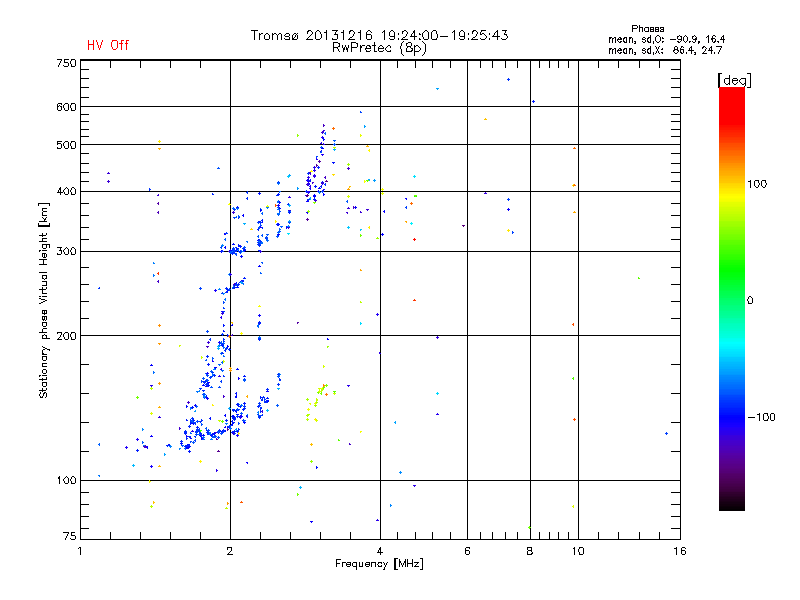The height and width of the screenshot is (600, 800).
Task: Click the 75 tick on height axis
Action: click(69, 537)
